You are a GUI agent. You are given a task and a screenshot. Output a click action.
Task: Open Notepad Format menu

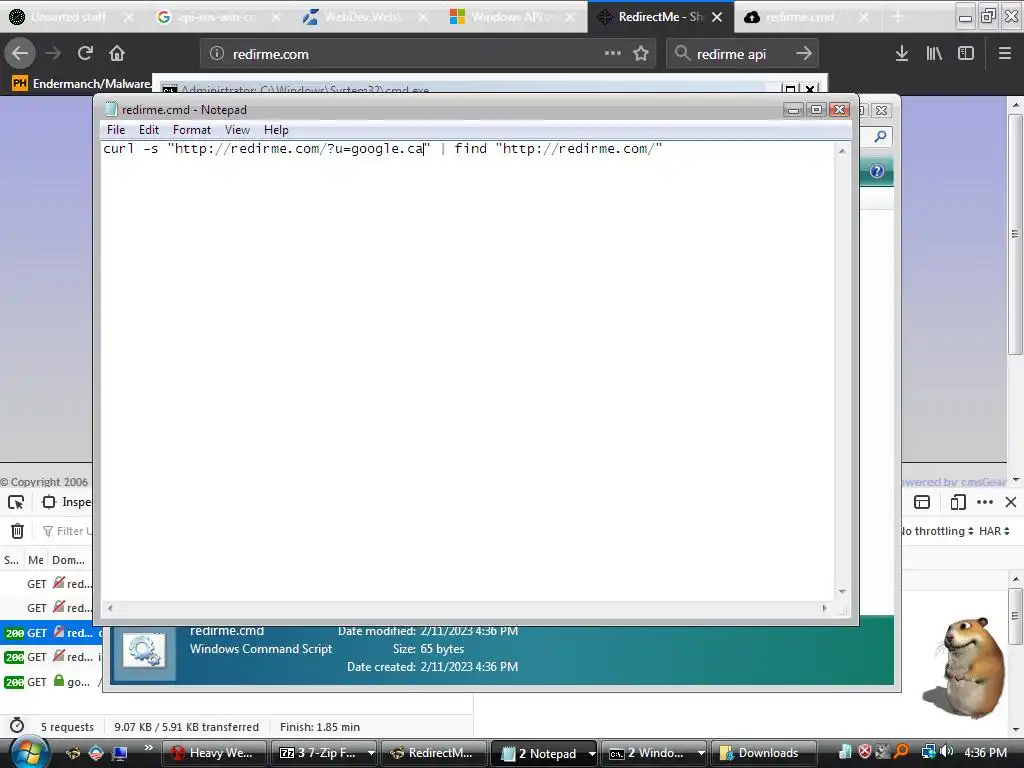coord(191,130)
